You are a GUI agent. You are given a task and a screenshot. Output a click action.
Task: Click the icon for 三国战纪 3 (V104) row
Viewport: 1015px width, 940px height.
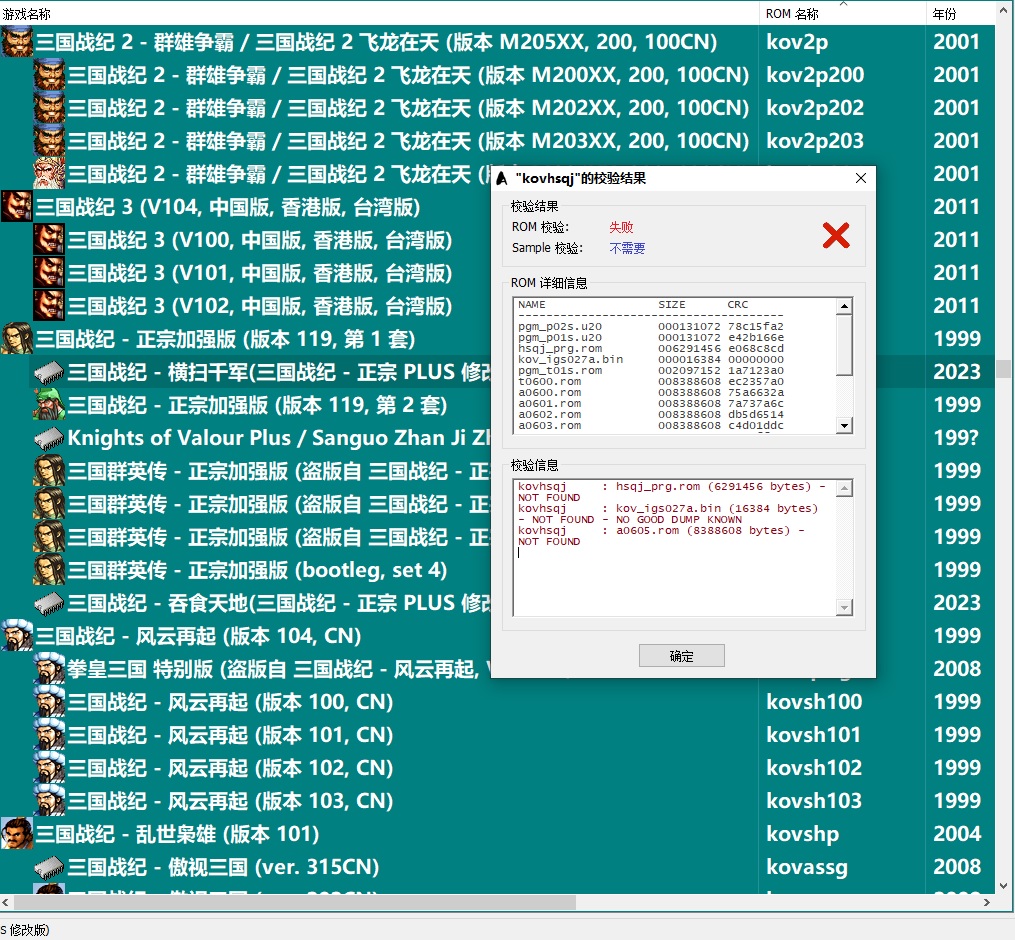tap(17, 207)
